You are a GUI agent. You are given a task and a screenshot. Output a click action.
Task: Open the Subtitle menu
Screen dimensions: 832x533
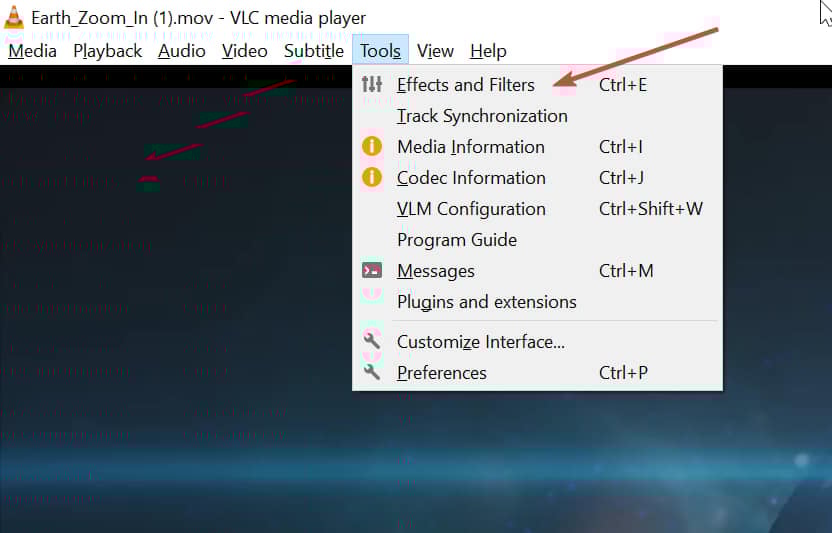point(314,51)
